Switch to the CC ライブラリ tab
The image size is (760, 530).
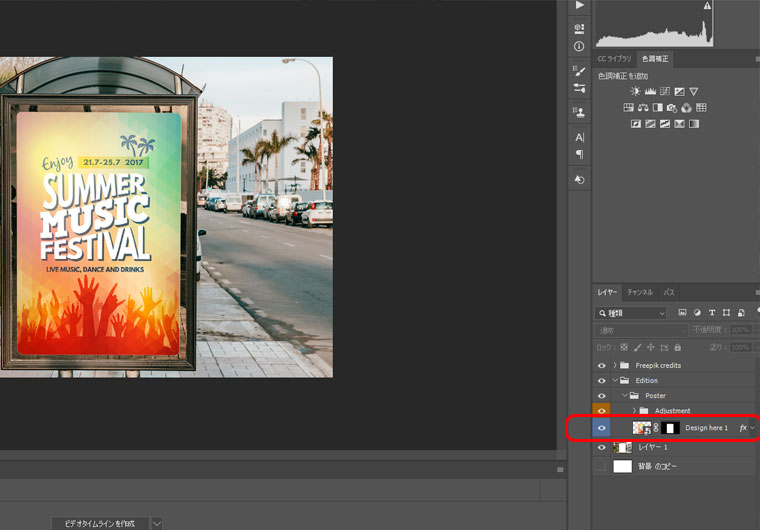coord(614,59)
